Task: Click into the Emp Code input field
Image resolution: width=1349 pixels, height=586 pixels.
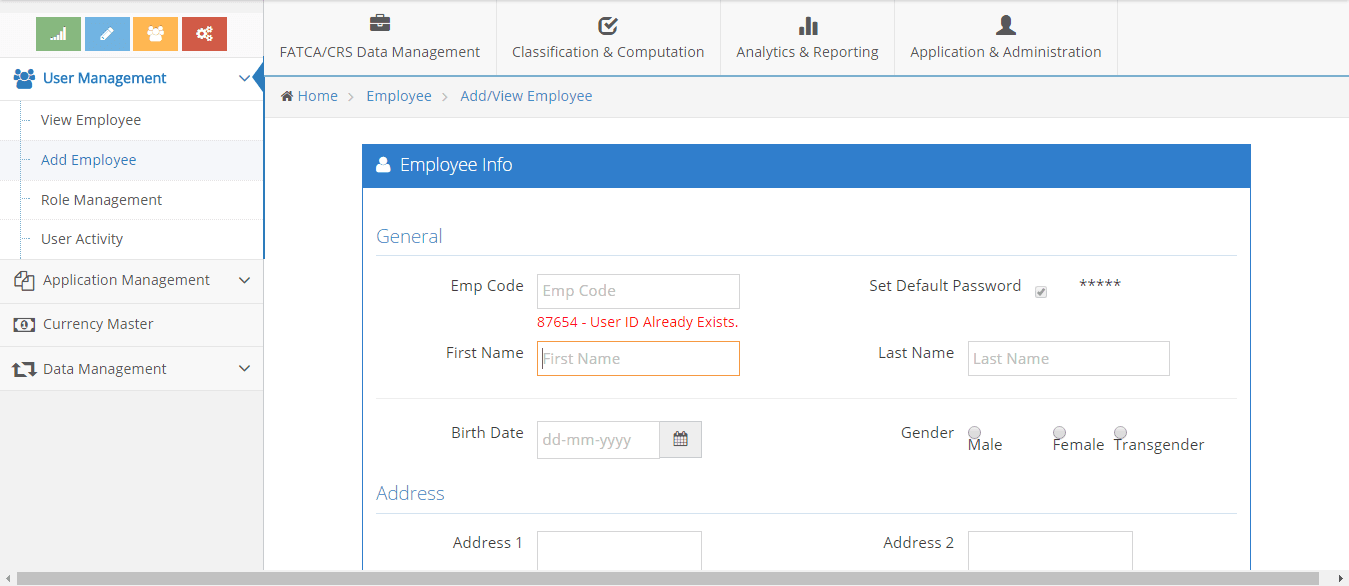Action: (638, 291)
